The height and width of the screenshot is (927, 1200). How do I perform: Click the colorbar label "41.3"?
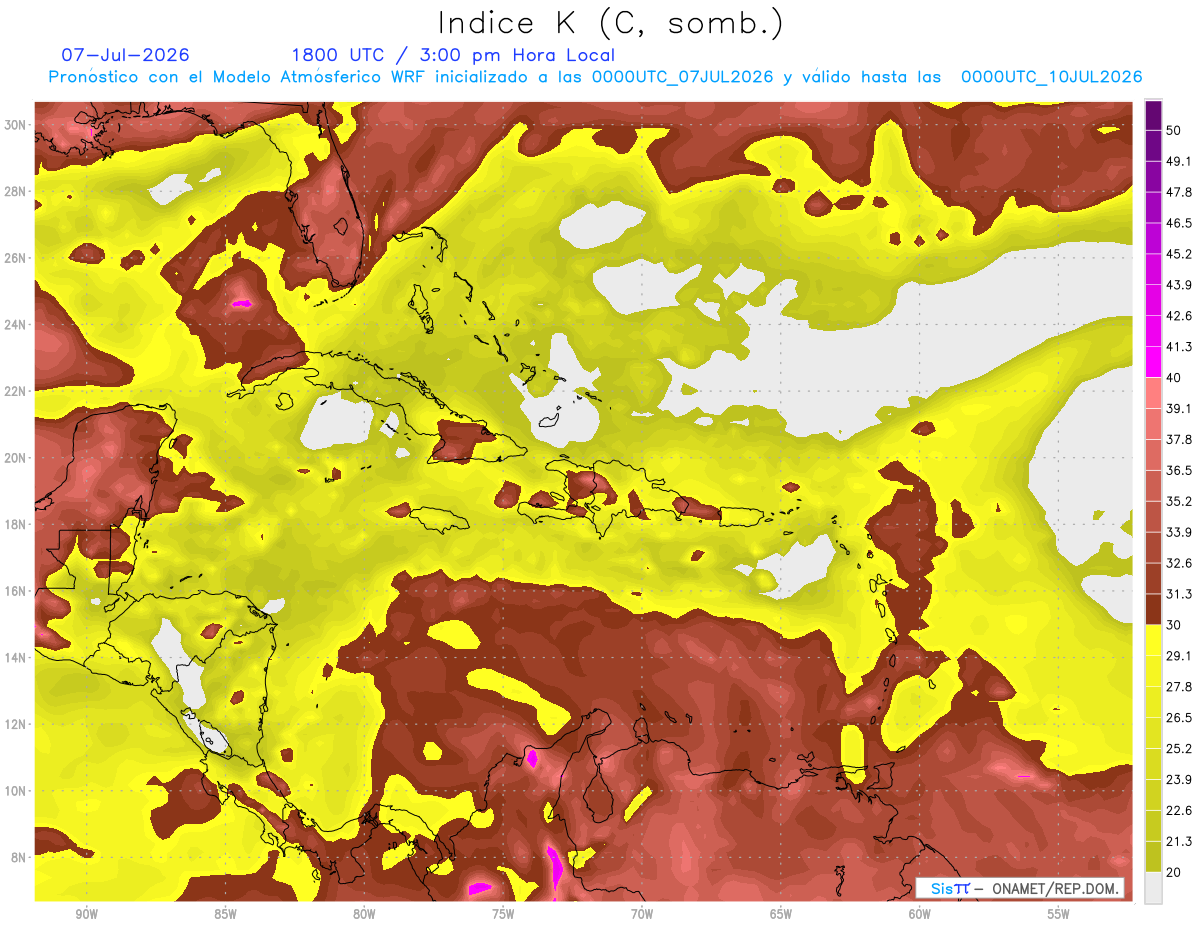pyautogui.click(x=1179, y=347)
